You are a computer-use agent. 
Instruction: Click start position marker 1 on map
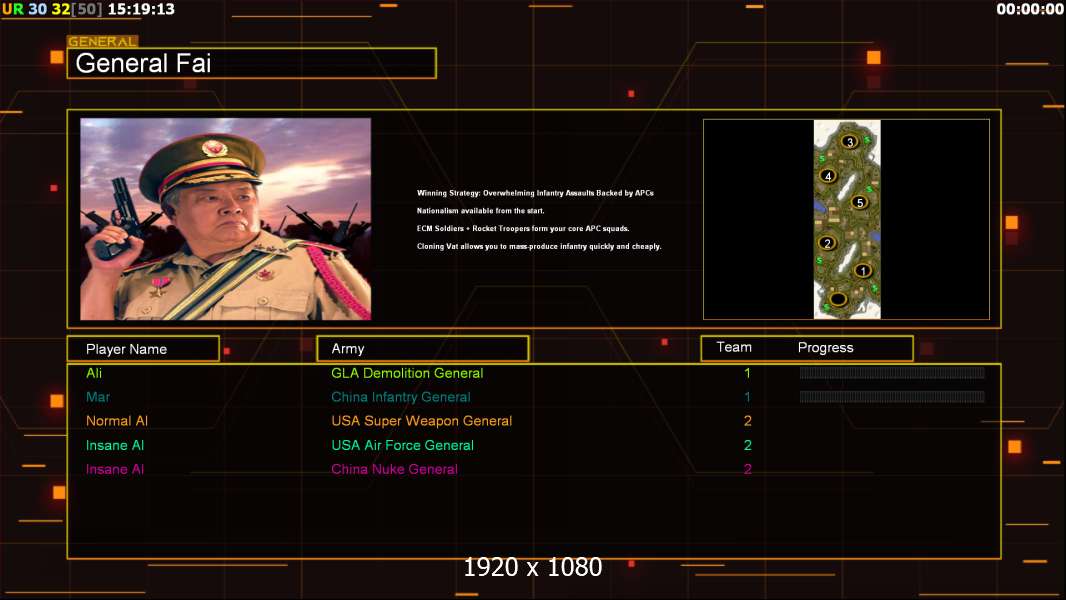(x=862, y=270)
